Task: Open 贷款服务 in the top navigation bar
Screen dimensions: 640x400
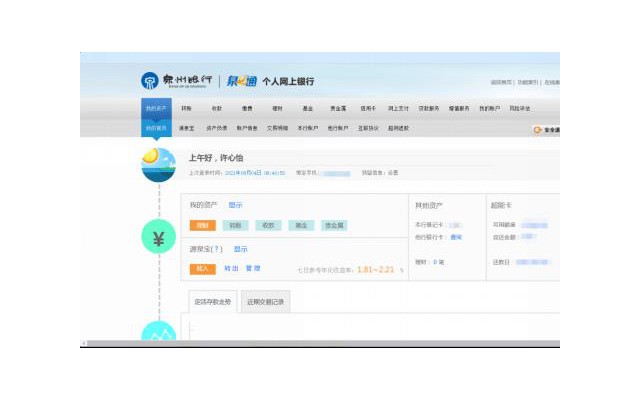Action: pos(429,109)
